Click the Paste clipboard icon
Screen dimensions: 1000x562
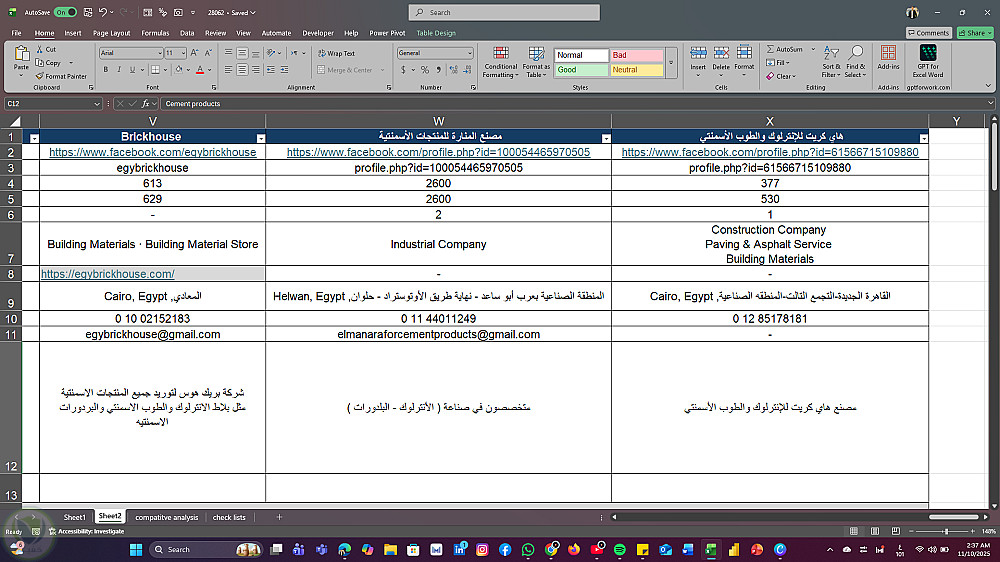click(x=21, y=54)
